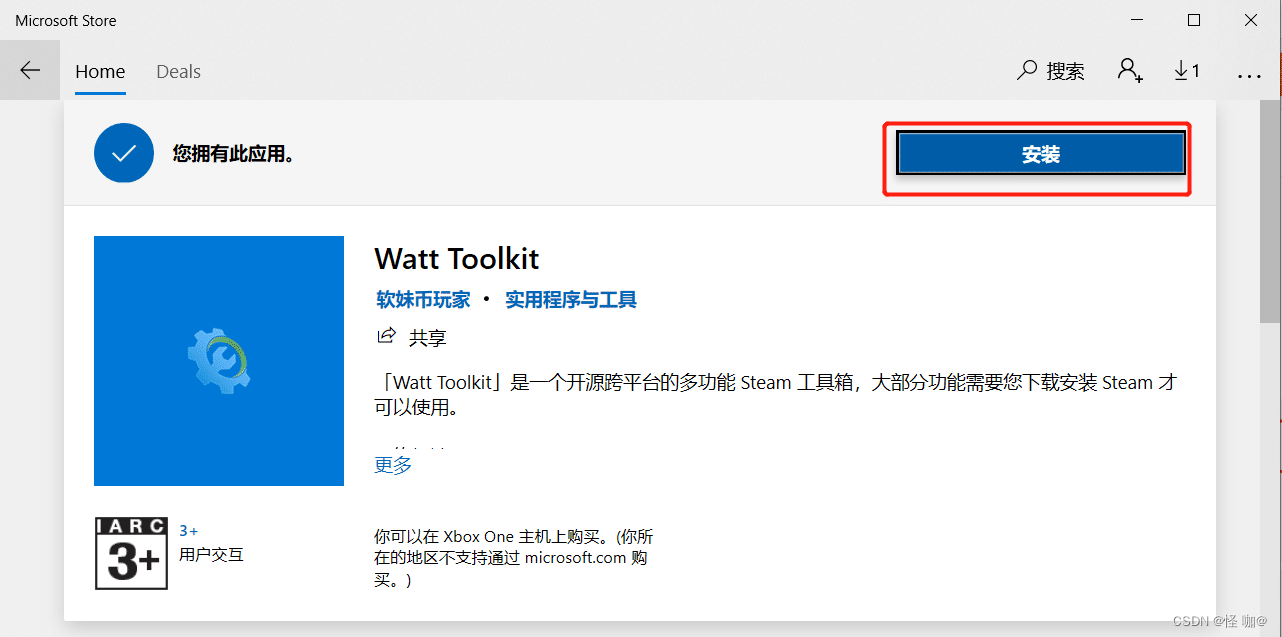Click the Xbox One purchase notice text
Viewport: 1282px width, 637px height.
(x=514, y=558)
